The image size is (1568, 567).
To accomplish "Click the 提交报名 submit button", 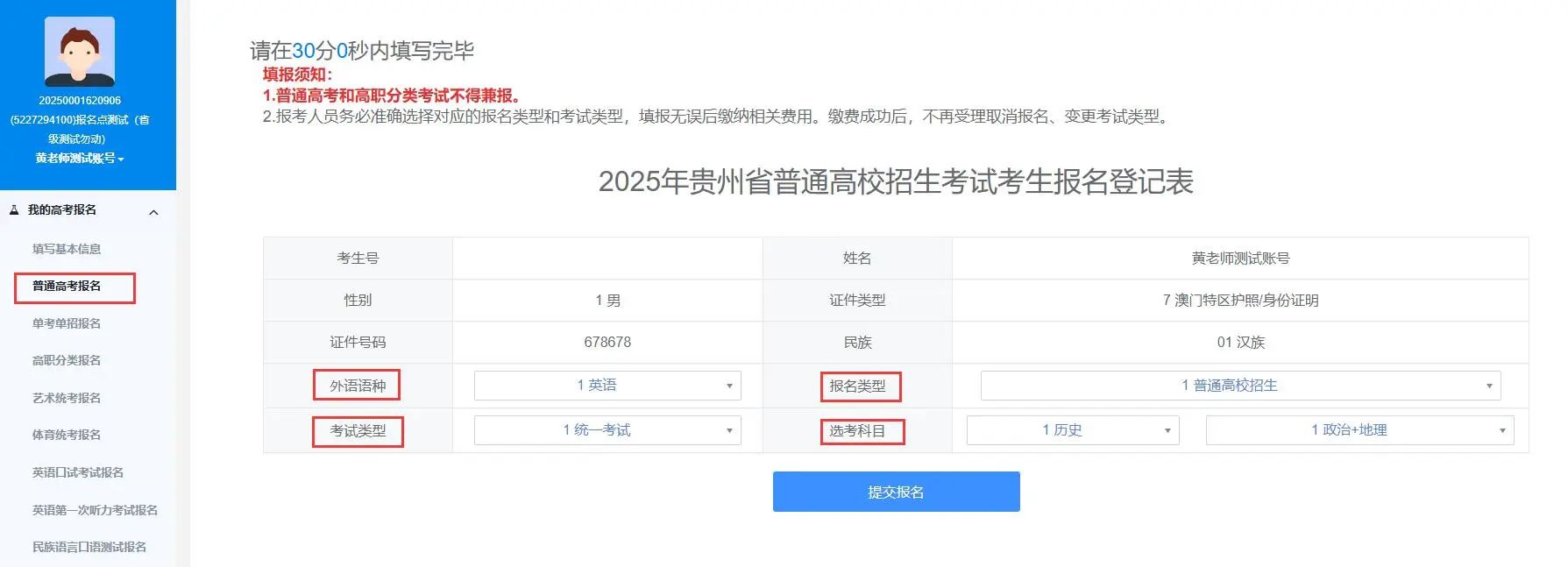I will click(896, 492).
